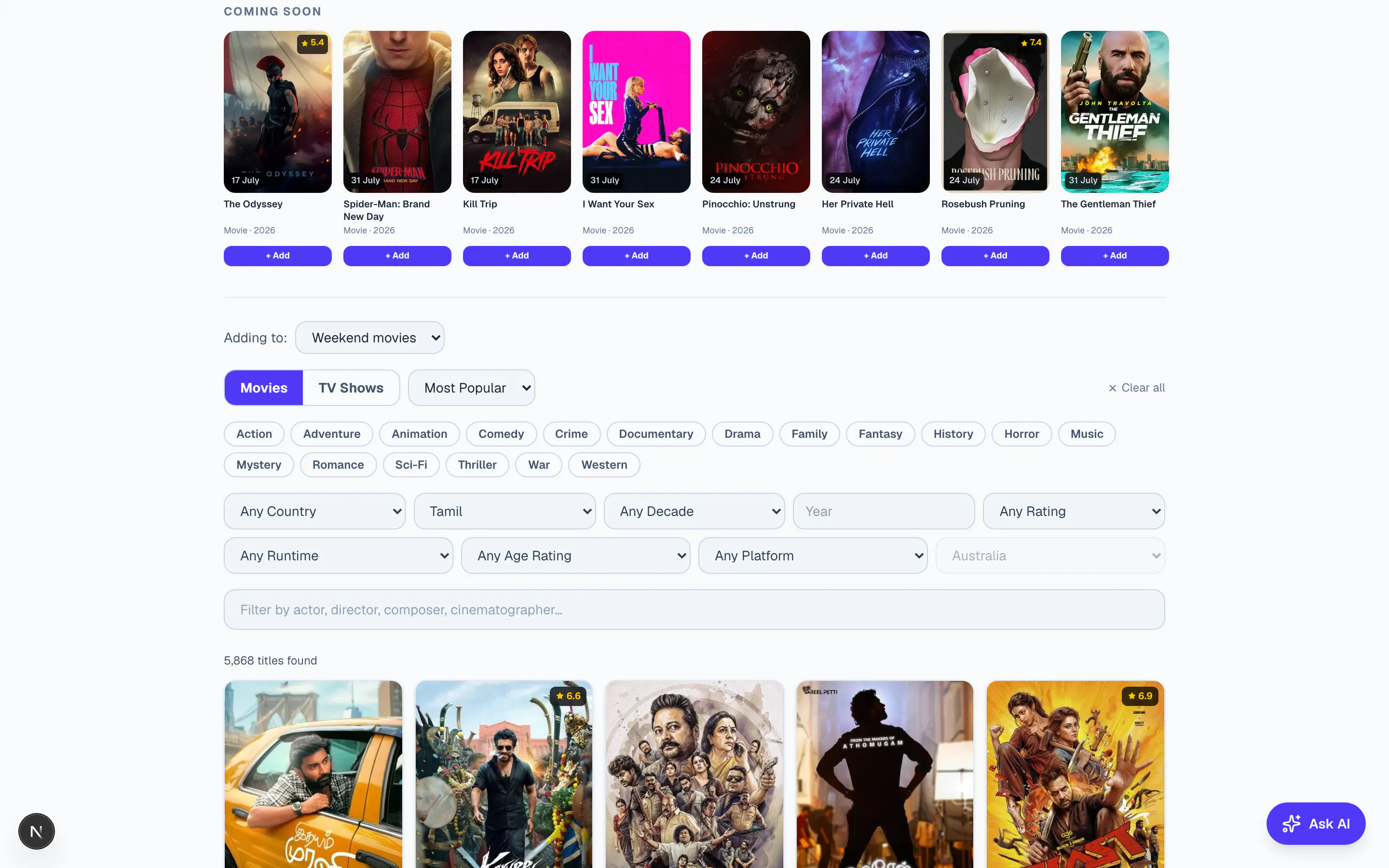This screenshot has height=868, width=1389.
Task: Switch to the TV Shows tab
Action: [x=351, y=388]
